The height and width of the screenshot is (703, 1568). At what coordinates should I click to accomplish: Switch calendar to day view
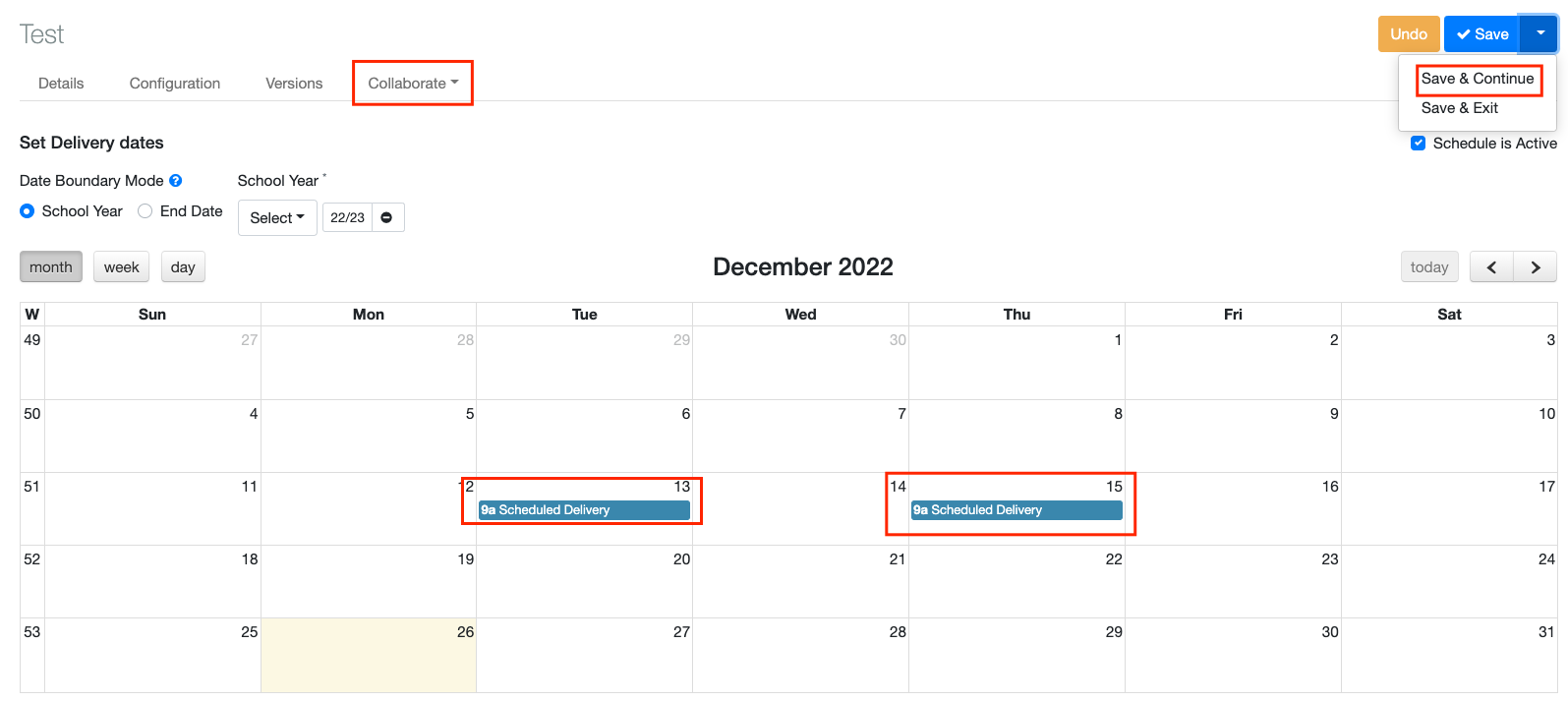[183, 267]
